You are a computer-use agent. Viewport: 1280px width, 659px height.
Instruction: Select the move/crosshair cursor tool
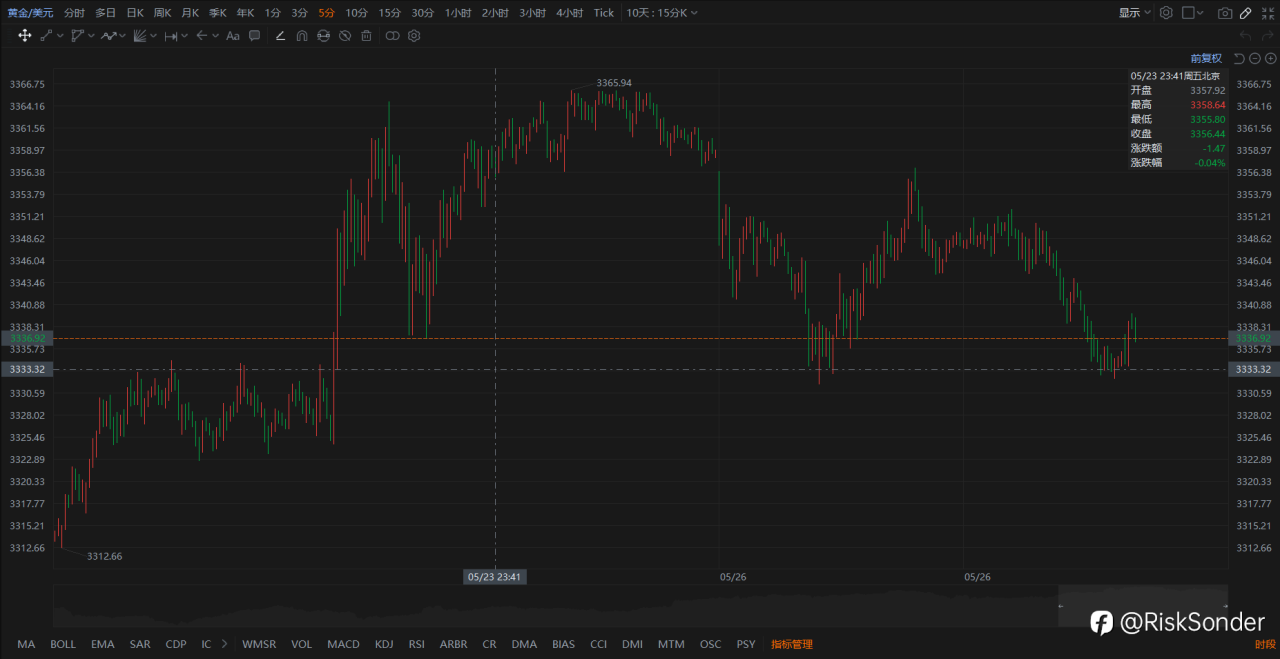point(25,35)
